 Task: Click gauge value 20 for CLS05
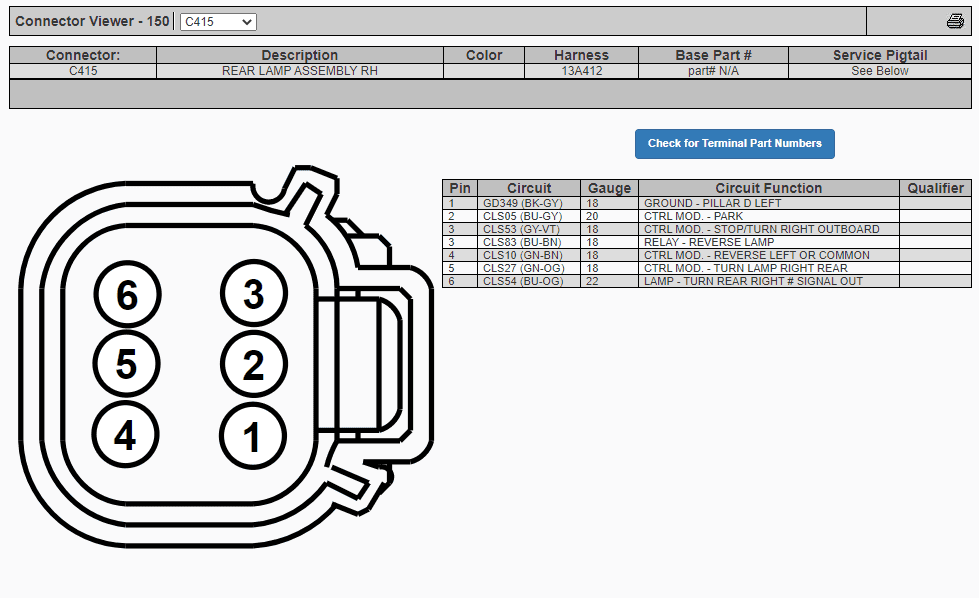click(x=609, y=216)
